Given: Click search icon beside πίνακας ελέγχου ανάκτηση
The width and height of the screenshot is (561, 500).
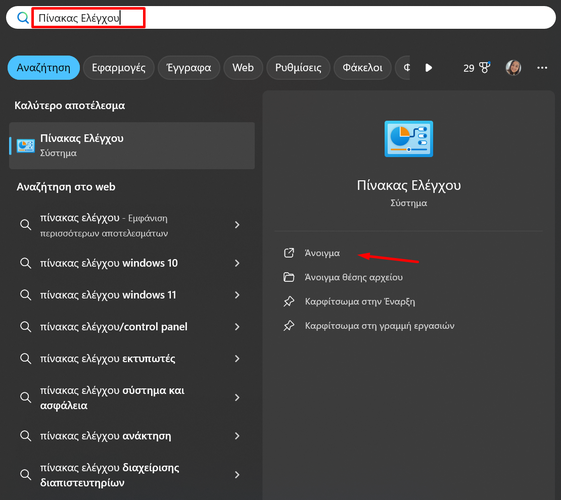Looking at the screenshot, I should point(25,436).
